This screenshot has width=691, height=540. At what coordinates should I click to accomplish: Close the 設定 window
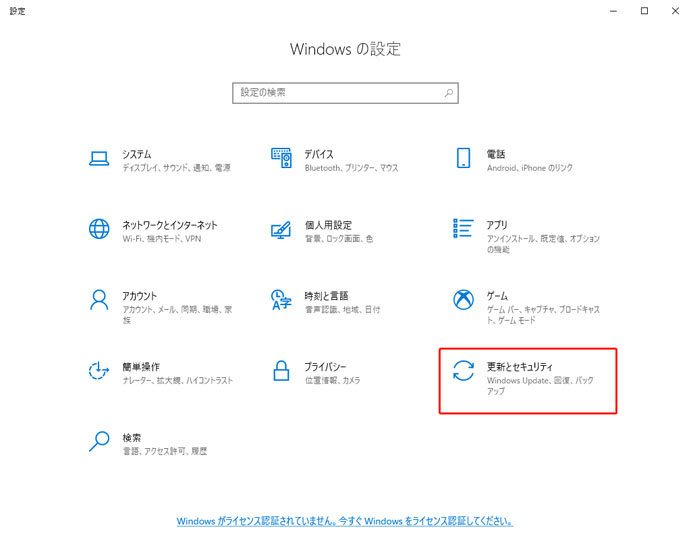point(675,11)
